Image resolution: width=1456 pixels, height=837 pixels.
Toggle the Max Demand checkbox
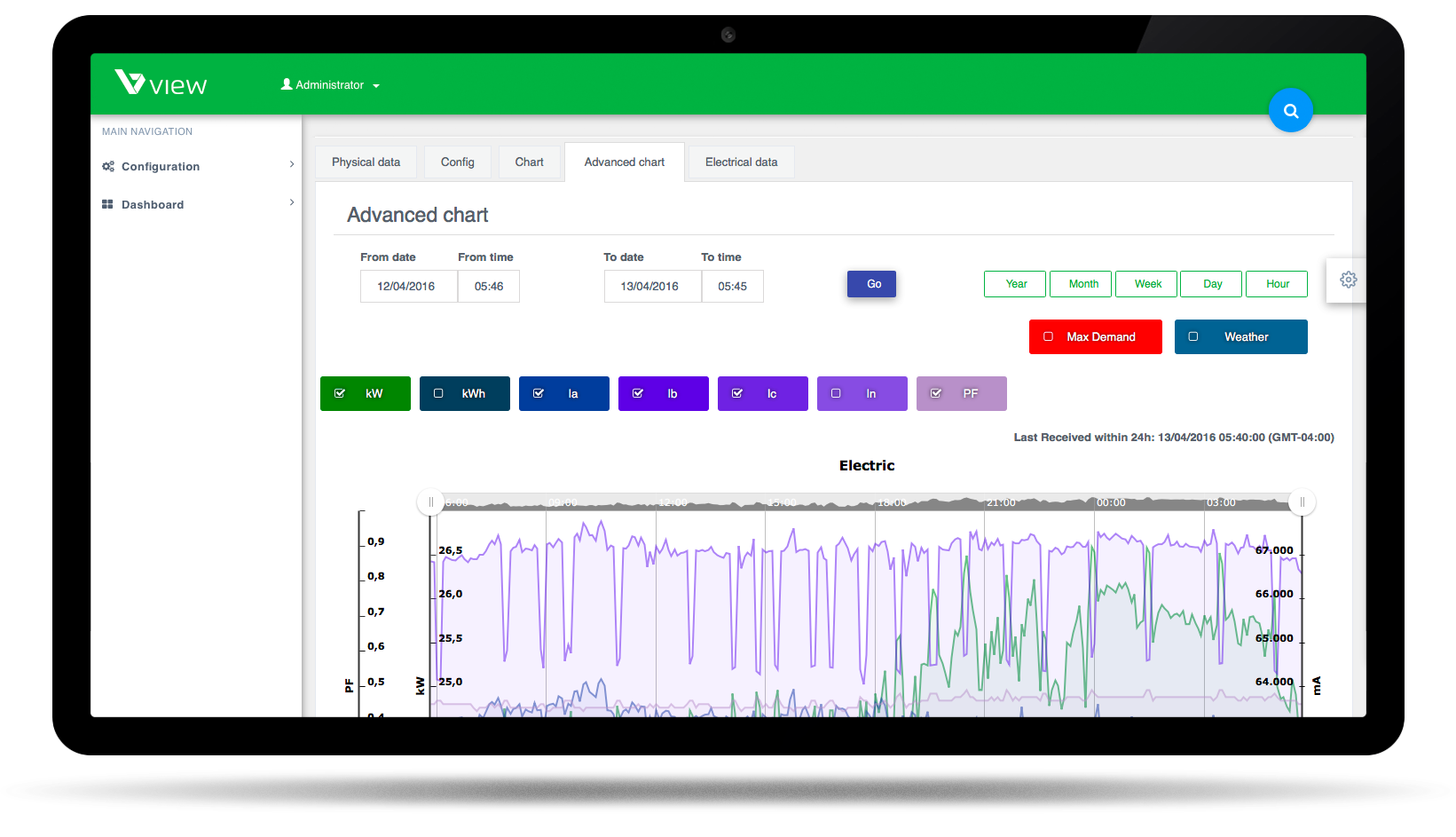[x=1048, y=337]
